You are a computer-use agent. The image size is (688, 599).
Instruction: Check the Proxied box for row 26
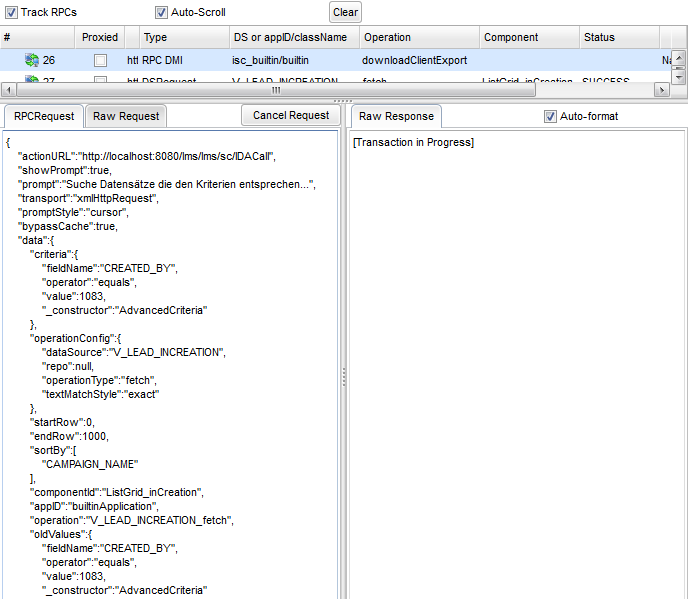tap(100, 60)
